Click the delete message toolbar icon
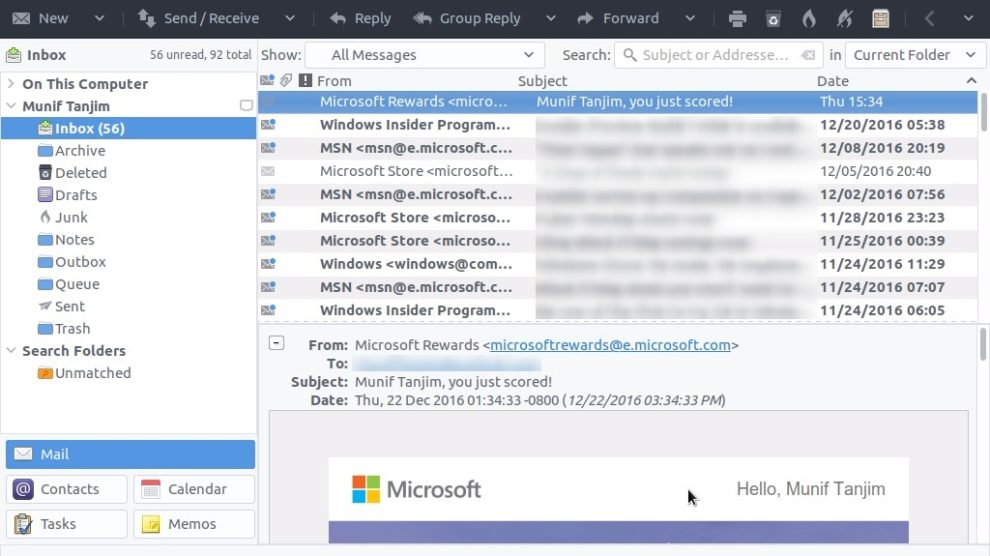The width and height of the screenshot is (990, 556). [773, 19]
